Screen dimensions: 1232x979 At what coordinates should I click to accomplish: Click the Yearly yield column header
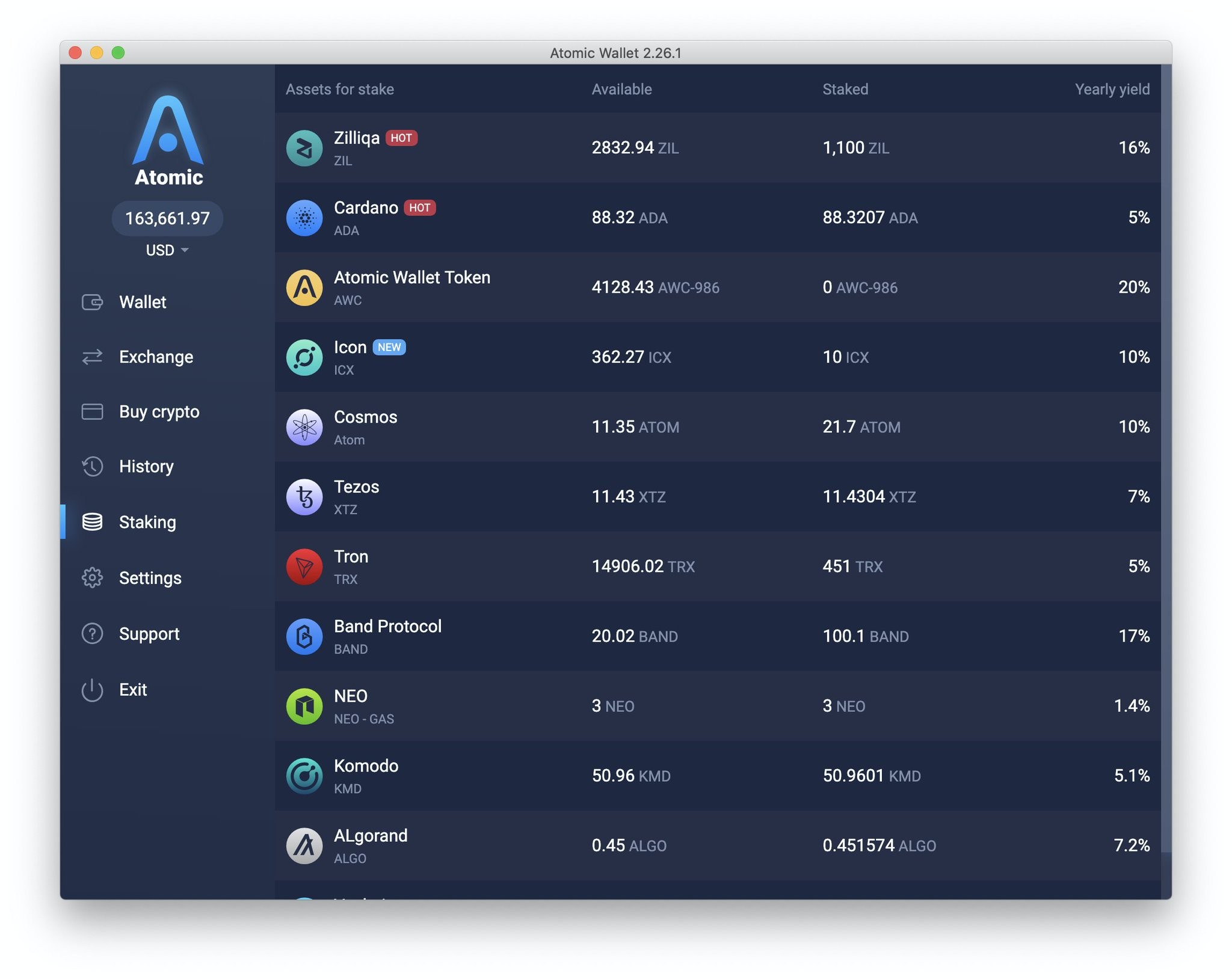1112,90
